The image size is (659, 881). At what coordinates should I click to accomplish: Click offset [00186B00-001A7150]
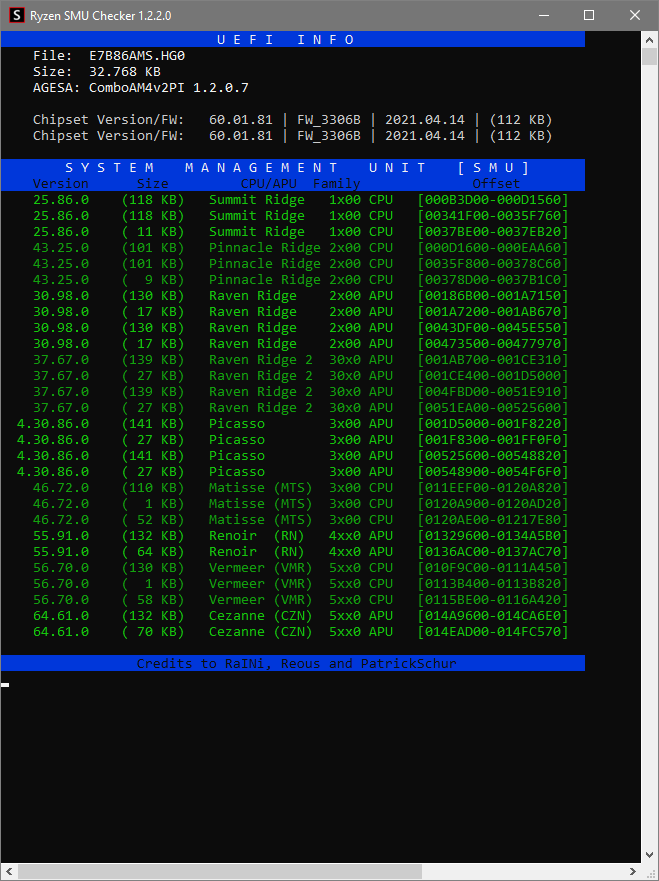493,296
